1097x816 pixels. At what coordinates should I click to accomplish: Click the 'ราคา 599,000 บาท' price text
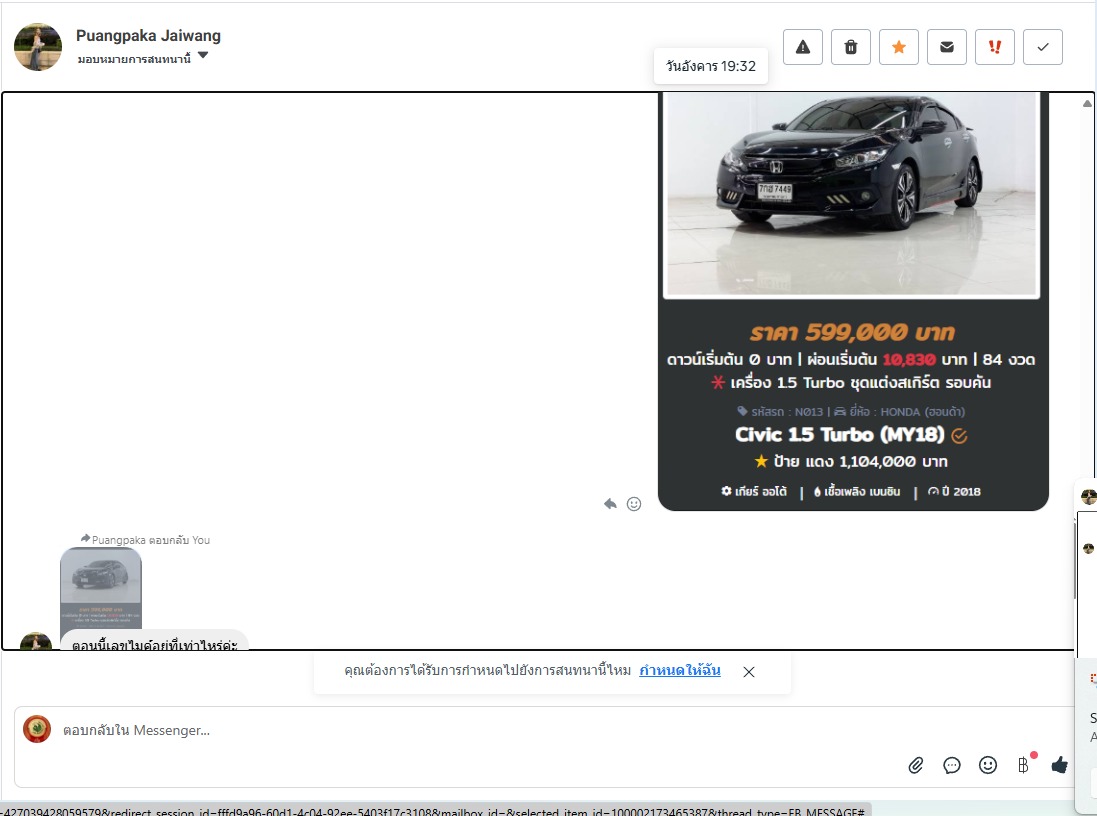coord(852,332)
